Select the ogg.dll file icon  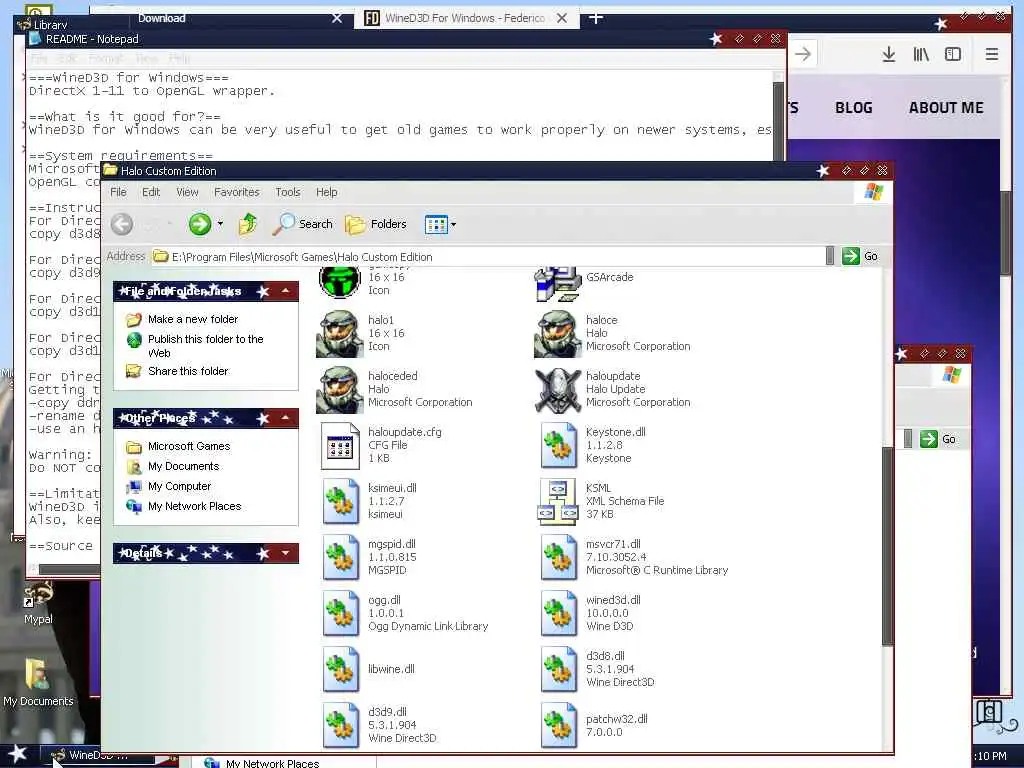(340, 614)
